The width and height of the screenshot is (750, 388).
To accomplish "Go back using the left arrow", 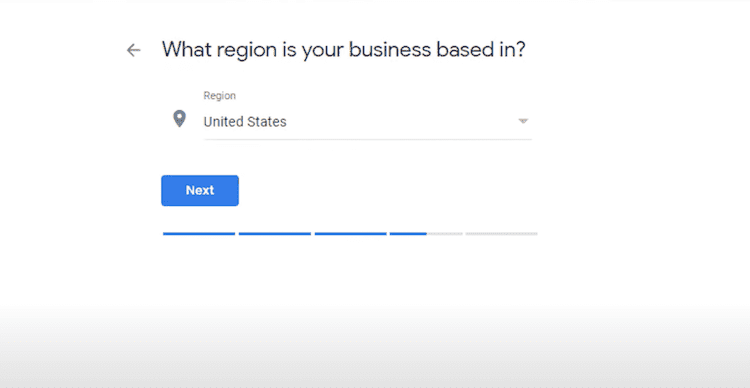I will pyautogui.click(x=133, y=50).
